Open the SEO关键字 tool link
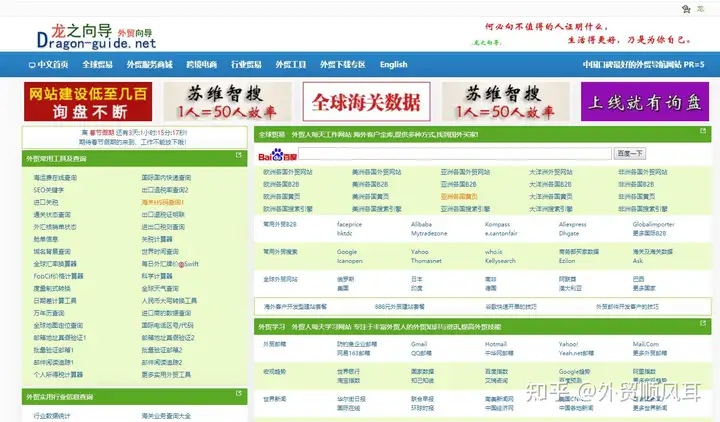The height and width of the screenshot is (422, 720). (x=49, y=190)
